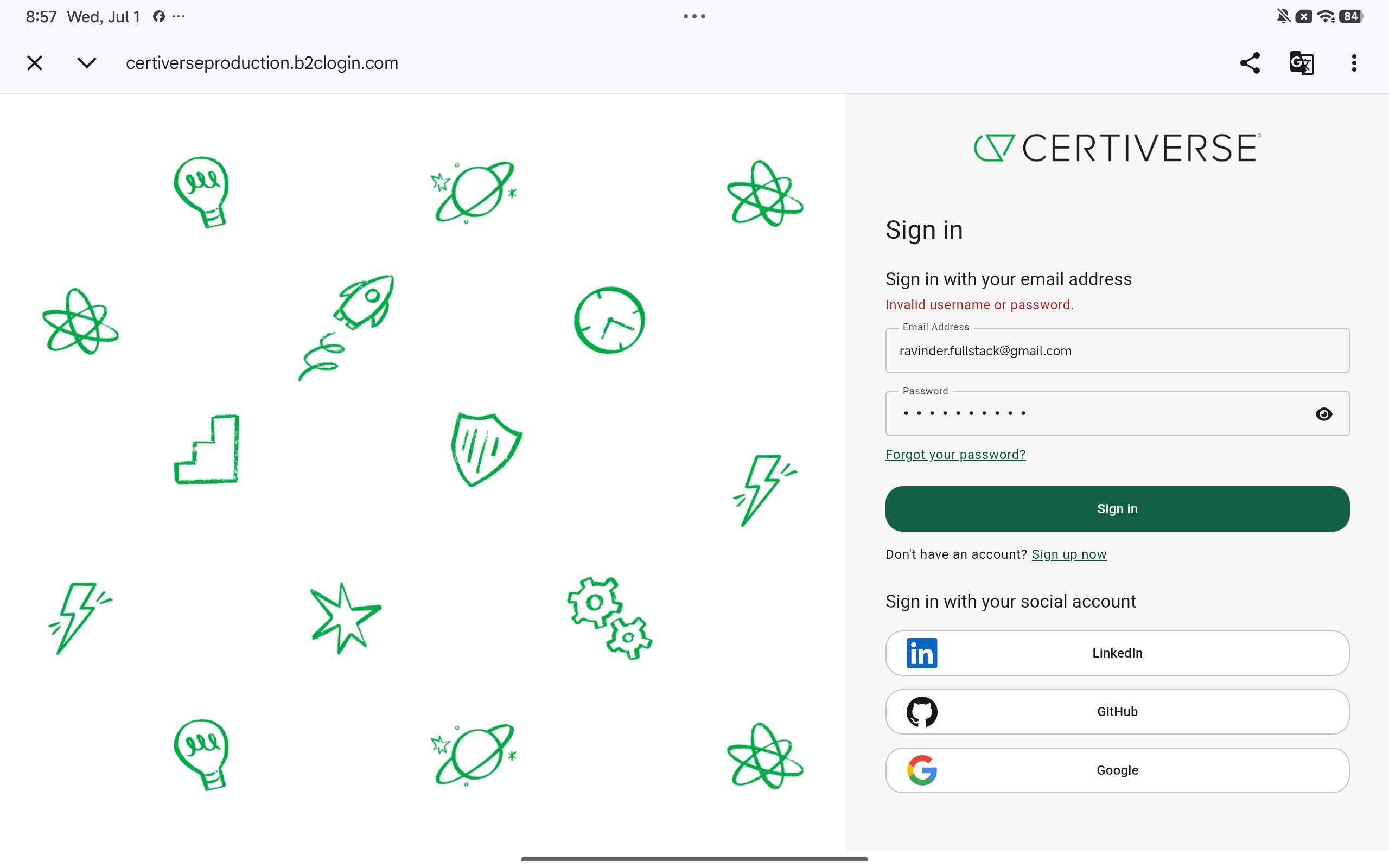Screen dimensions: 1389x868
Task: Click the URL certiverseproduction.b2clogin.com
Action: 262,62
